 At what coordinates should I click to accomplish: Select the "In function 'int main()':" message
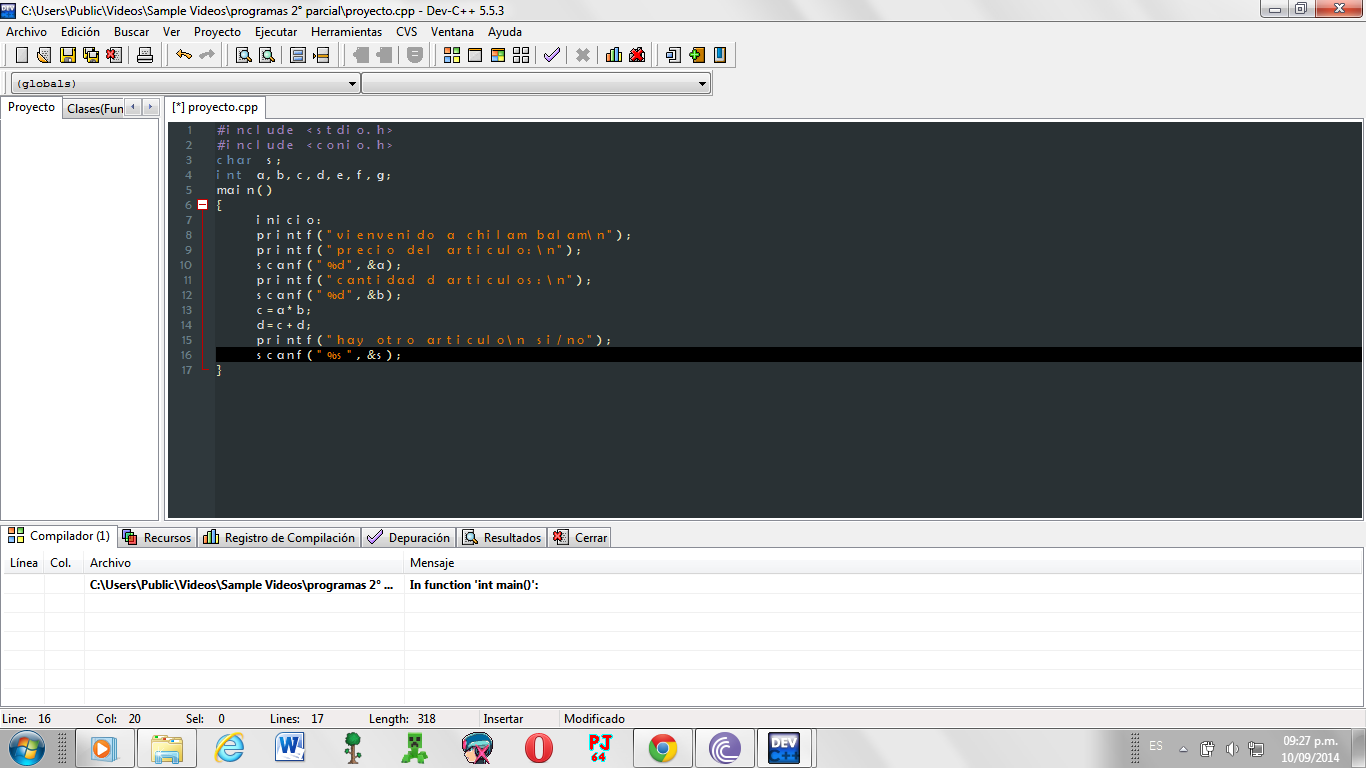coord(474,584)
